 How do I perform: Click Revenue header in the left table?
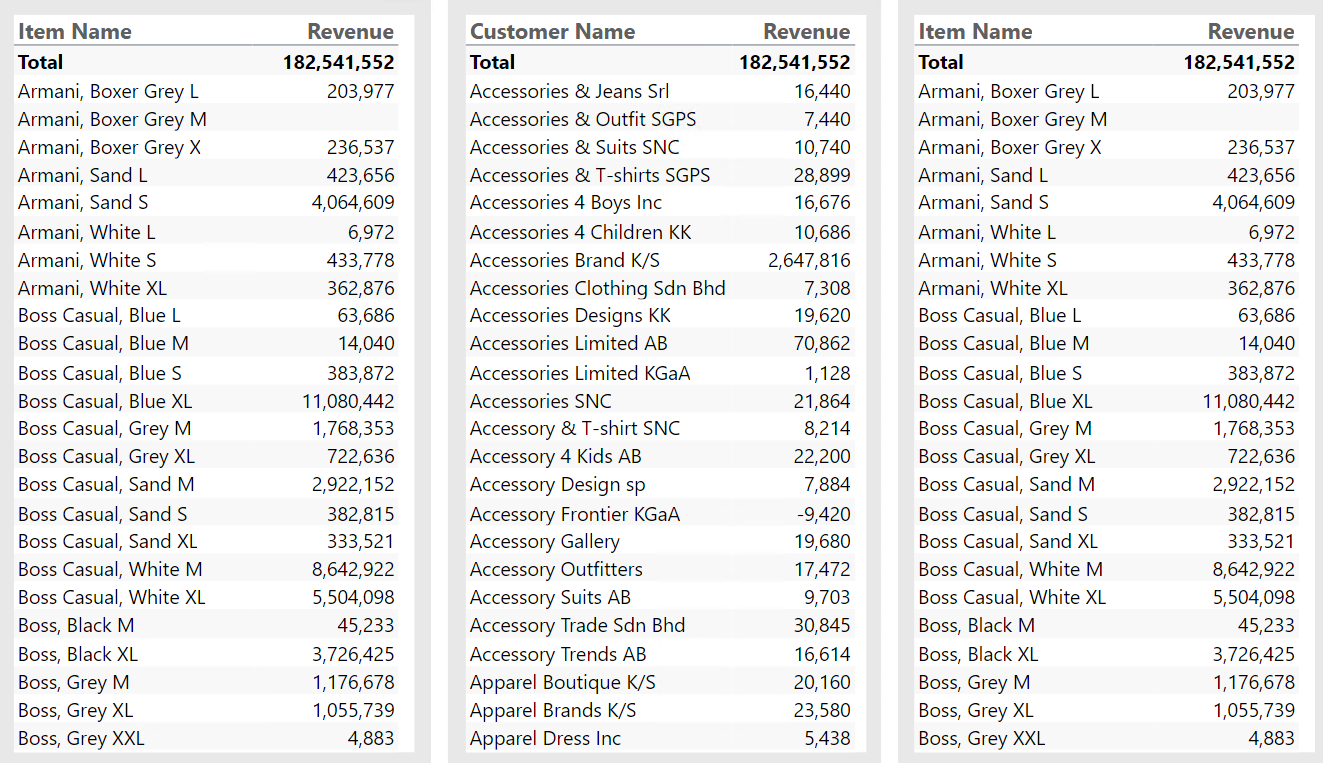[x=350, y=31]
